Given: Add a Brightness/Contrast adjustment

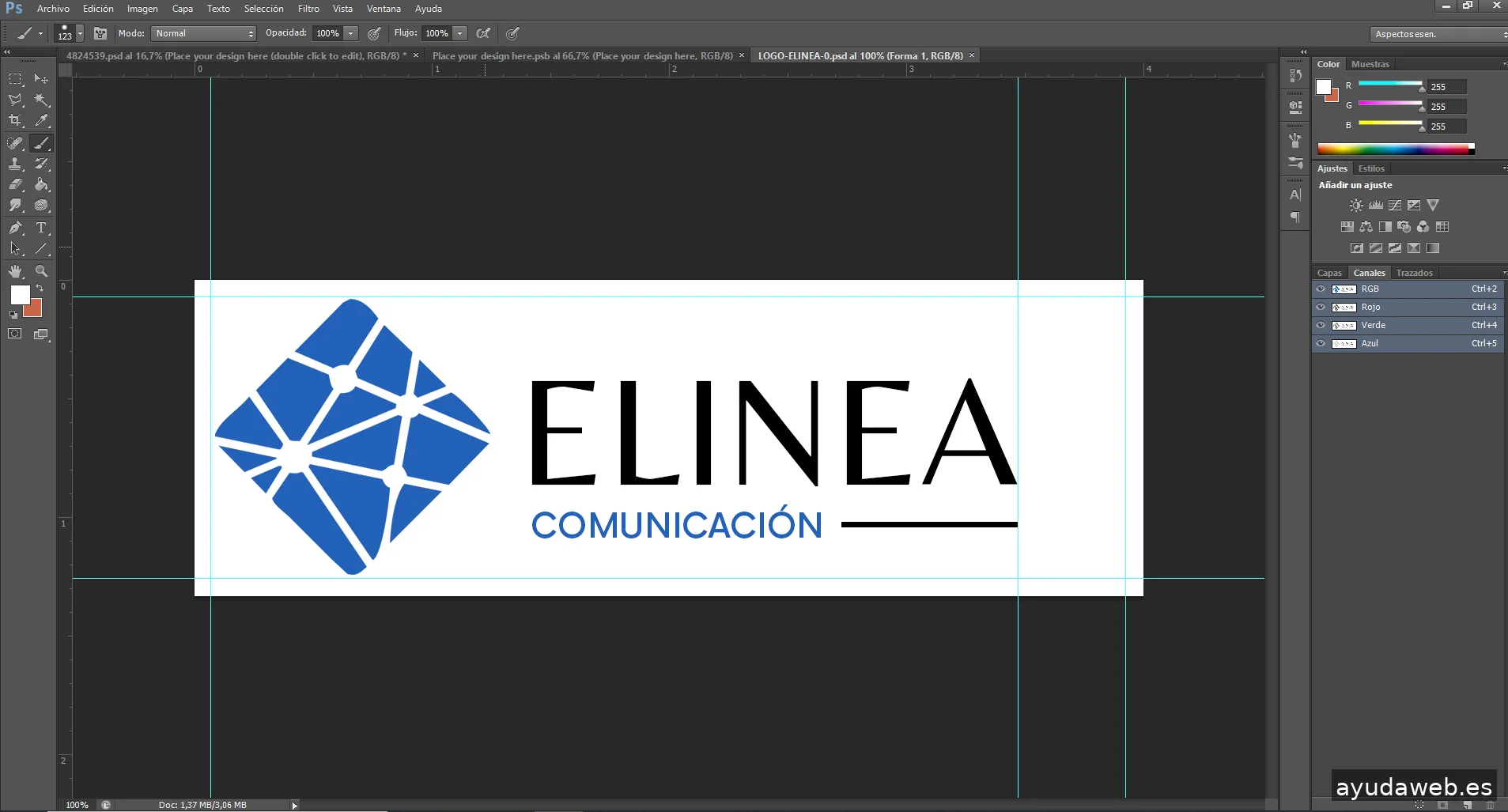Looking at the screenshot, I should 1356,206.
